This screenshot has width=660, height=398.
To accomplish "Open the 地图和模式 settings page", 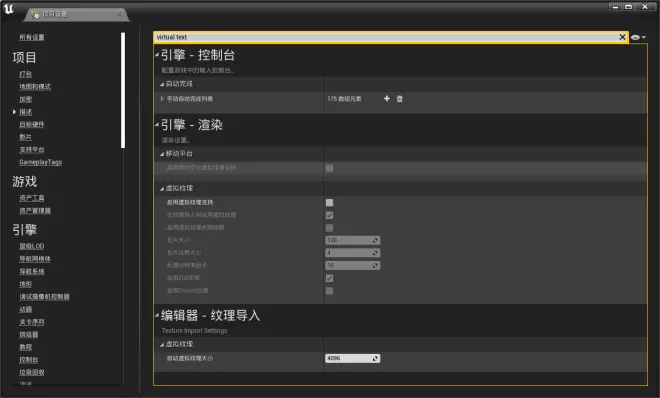I will 35,87.
